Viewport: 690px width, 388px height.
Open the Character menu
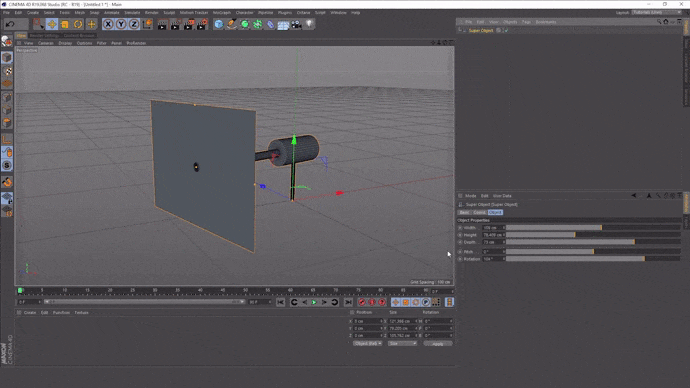pos(244,13)
